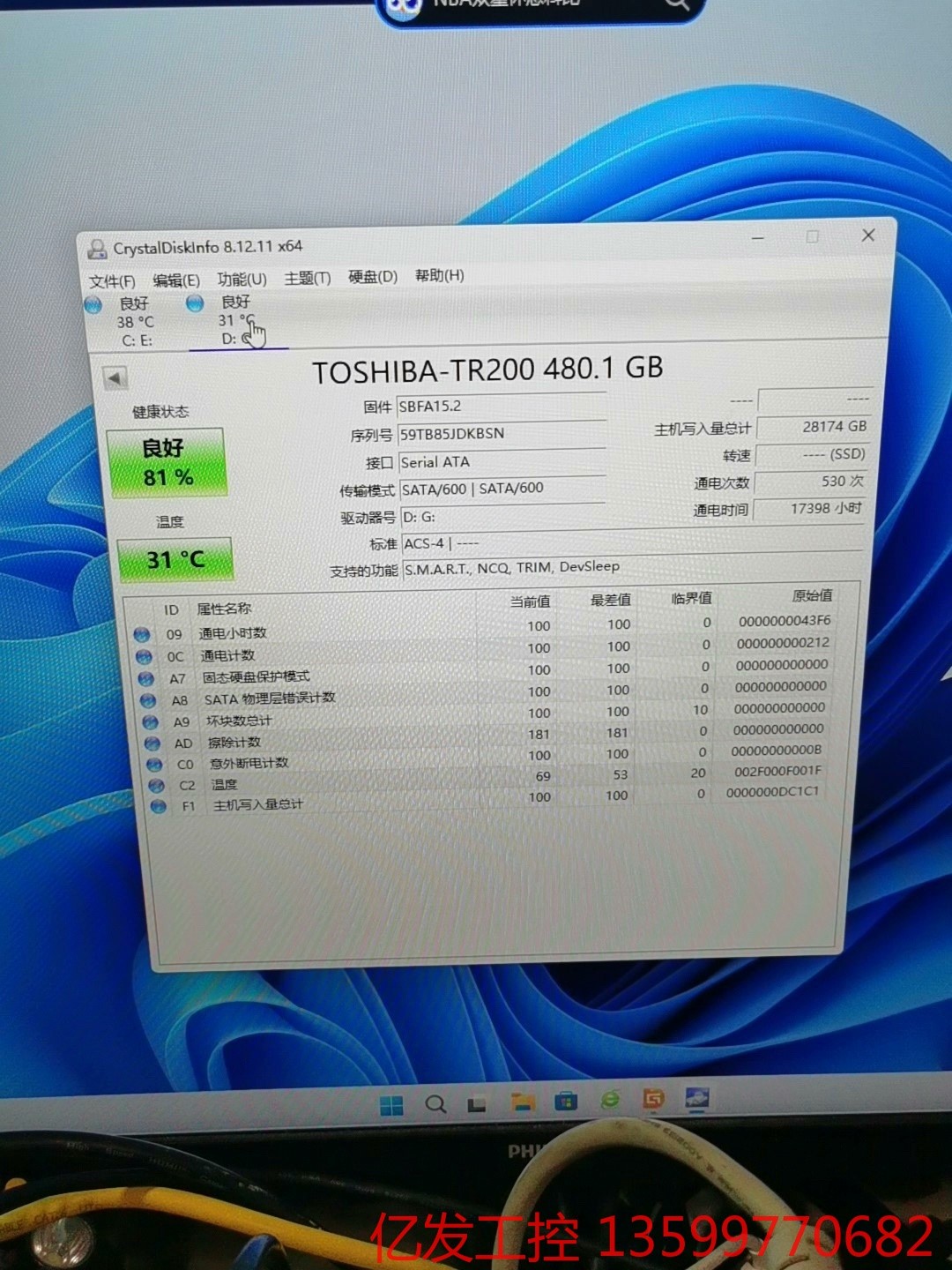
Task: Open the 帮助(H) menu
Action: click(440, 275)
